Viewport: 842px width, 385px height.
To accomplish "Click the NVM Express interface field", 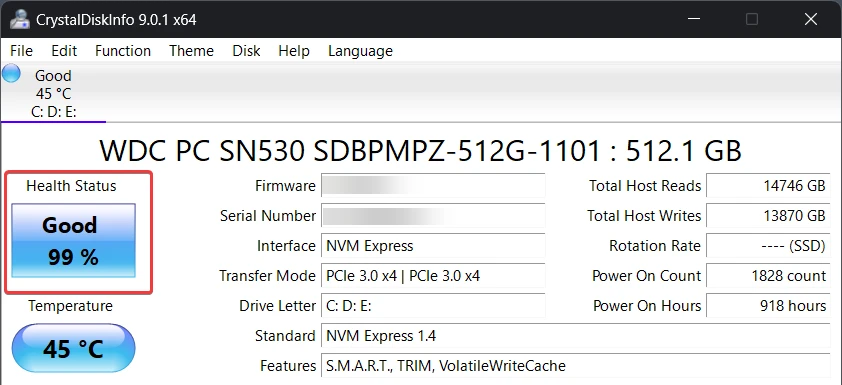I will [433, 246].
